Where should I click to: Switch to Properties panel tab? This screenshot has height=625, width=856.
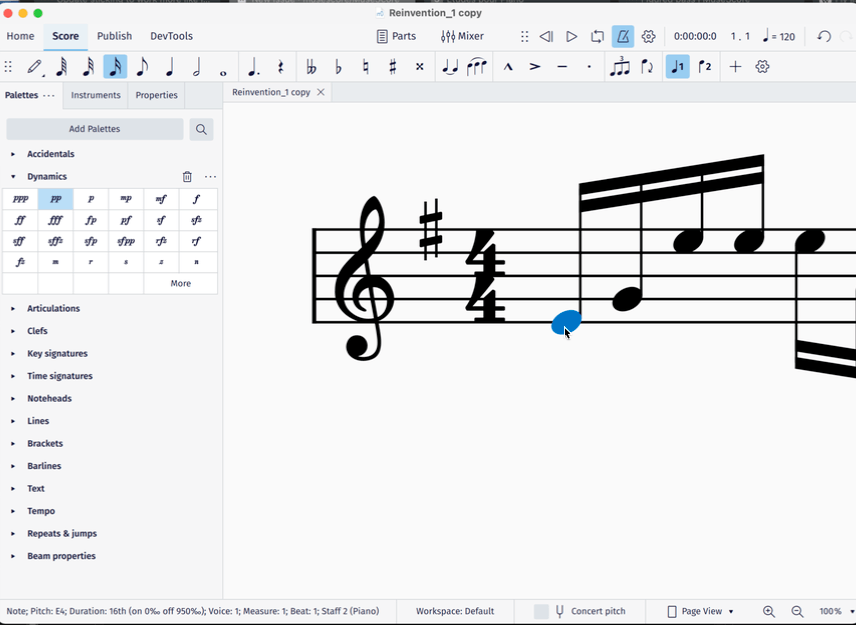coord(156,95)
